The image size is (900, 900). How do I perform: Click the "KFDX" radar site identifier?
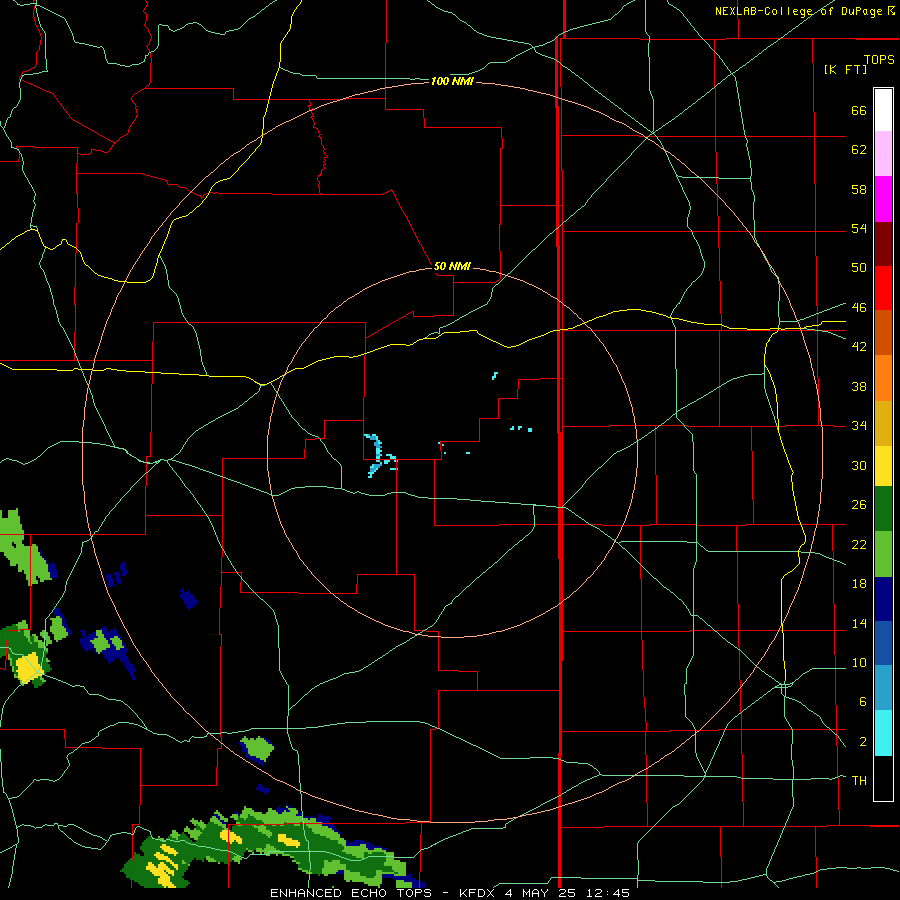tap(478, 893)
